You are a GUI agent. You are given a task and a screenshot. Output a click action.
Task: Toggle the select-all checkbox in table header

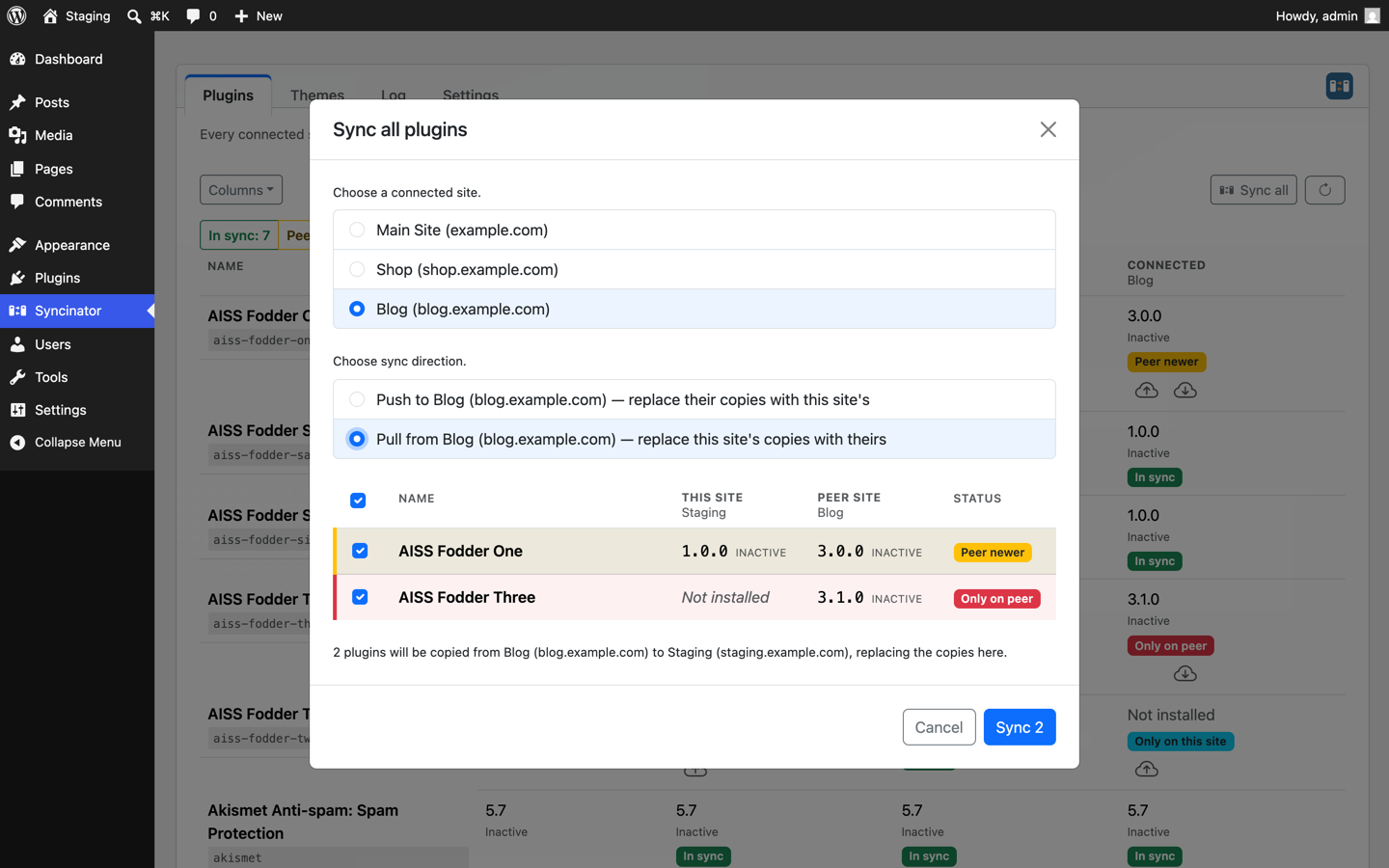pyautogui.click(x=358, y=500)
